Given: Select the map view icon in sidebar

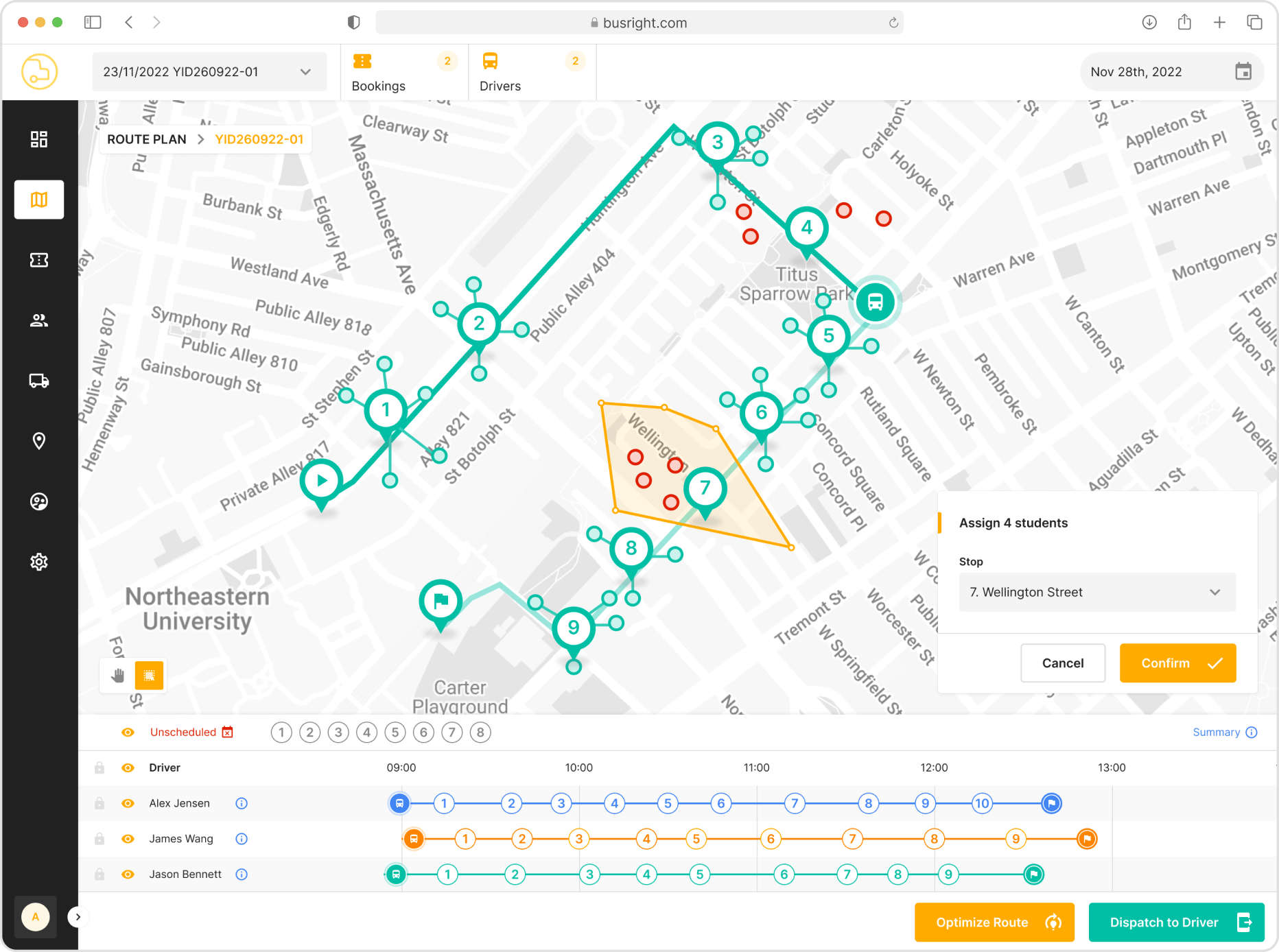Looking at the screenshot, I should pyautogui.click(x=38, y=200).
